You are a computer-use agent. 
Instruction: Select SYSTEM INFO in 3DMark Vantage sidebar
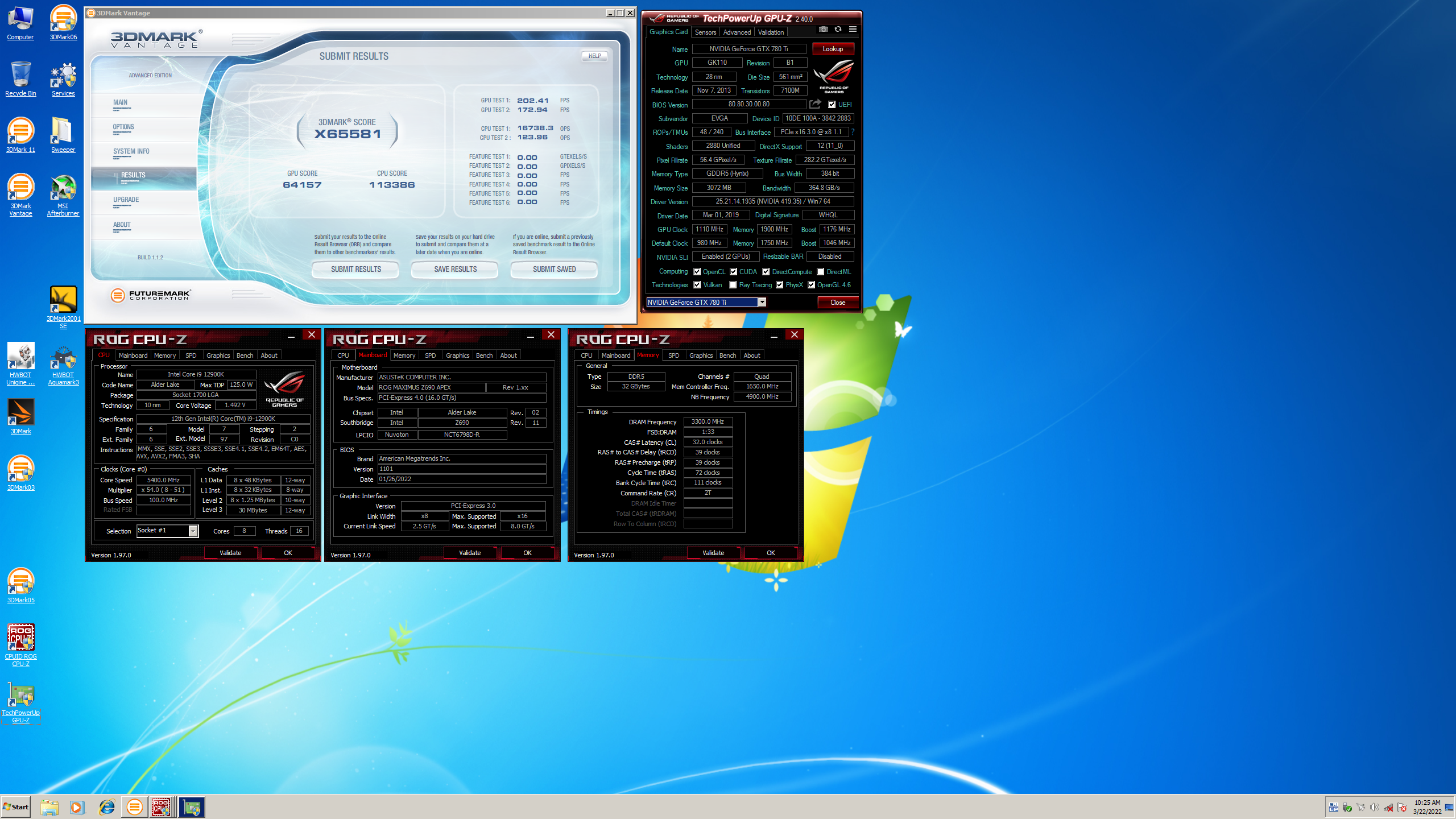pos(131,152)
